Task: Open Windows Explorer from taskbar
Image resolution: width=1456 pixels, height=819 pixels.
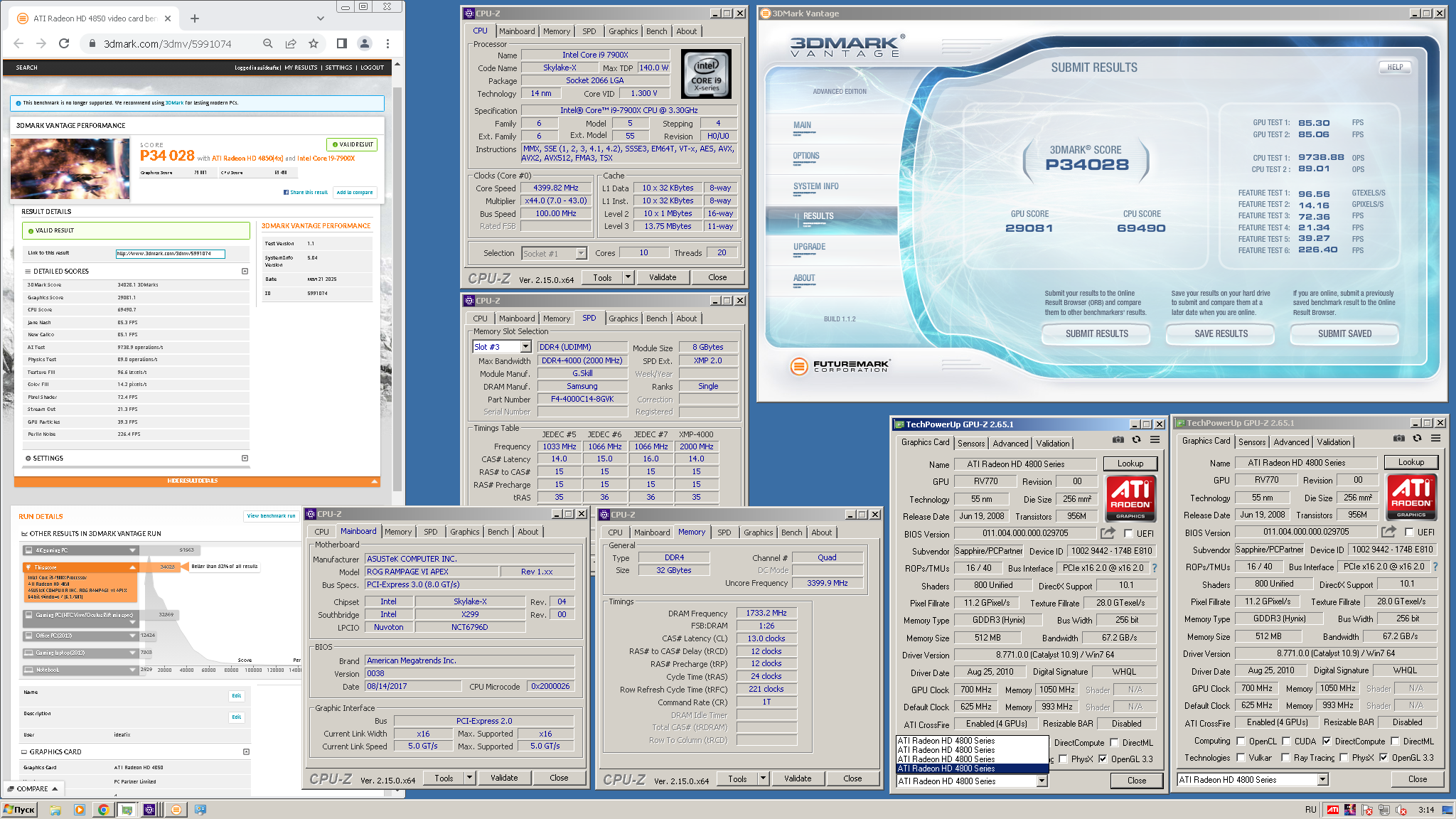Action: click(55, 810)
